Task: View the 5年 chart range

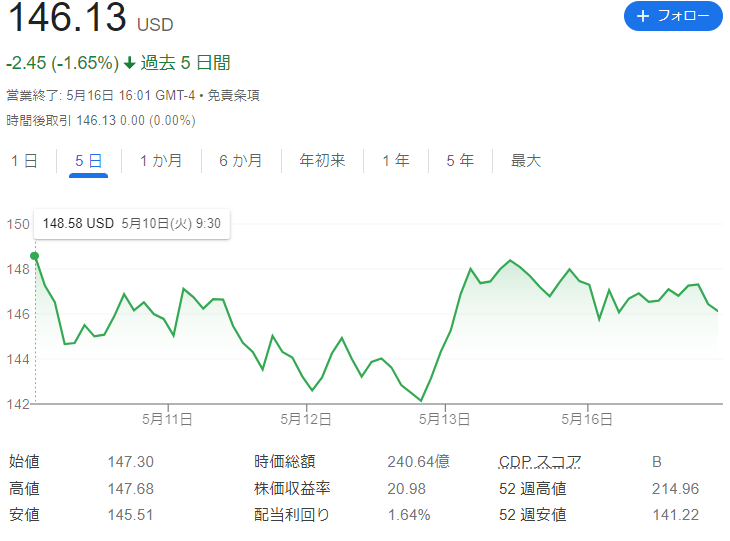Action: point(460,160)
